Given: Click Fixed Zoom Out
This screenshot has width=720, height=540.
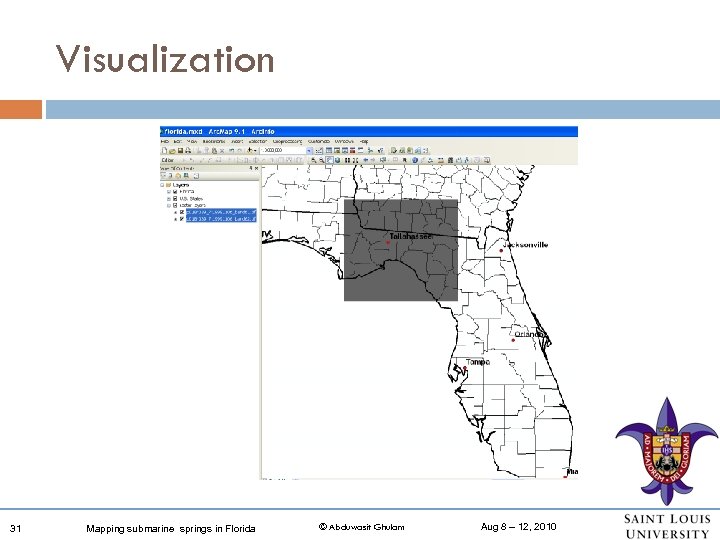Looking at the screenshot, I should pyautogui.click(x=355, y=160).
